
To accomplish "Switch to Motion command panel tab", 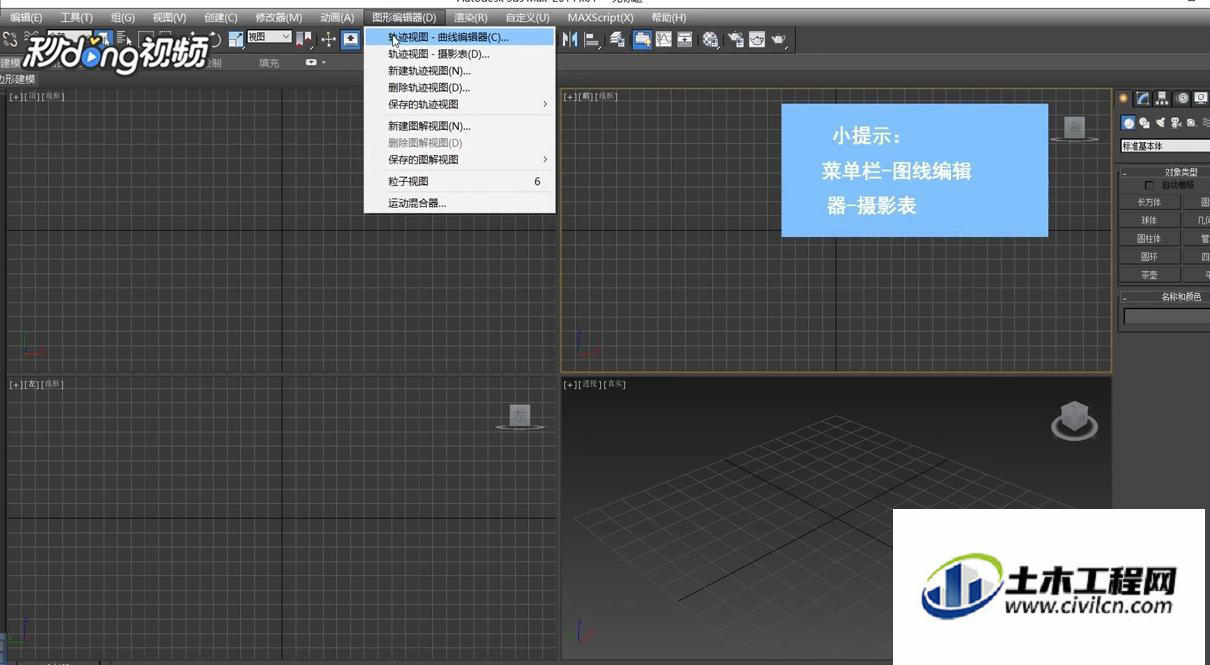I will (x=1181, y=98).
